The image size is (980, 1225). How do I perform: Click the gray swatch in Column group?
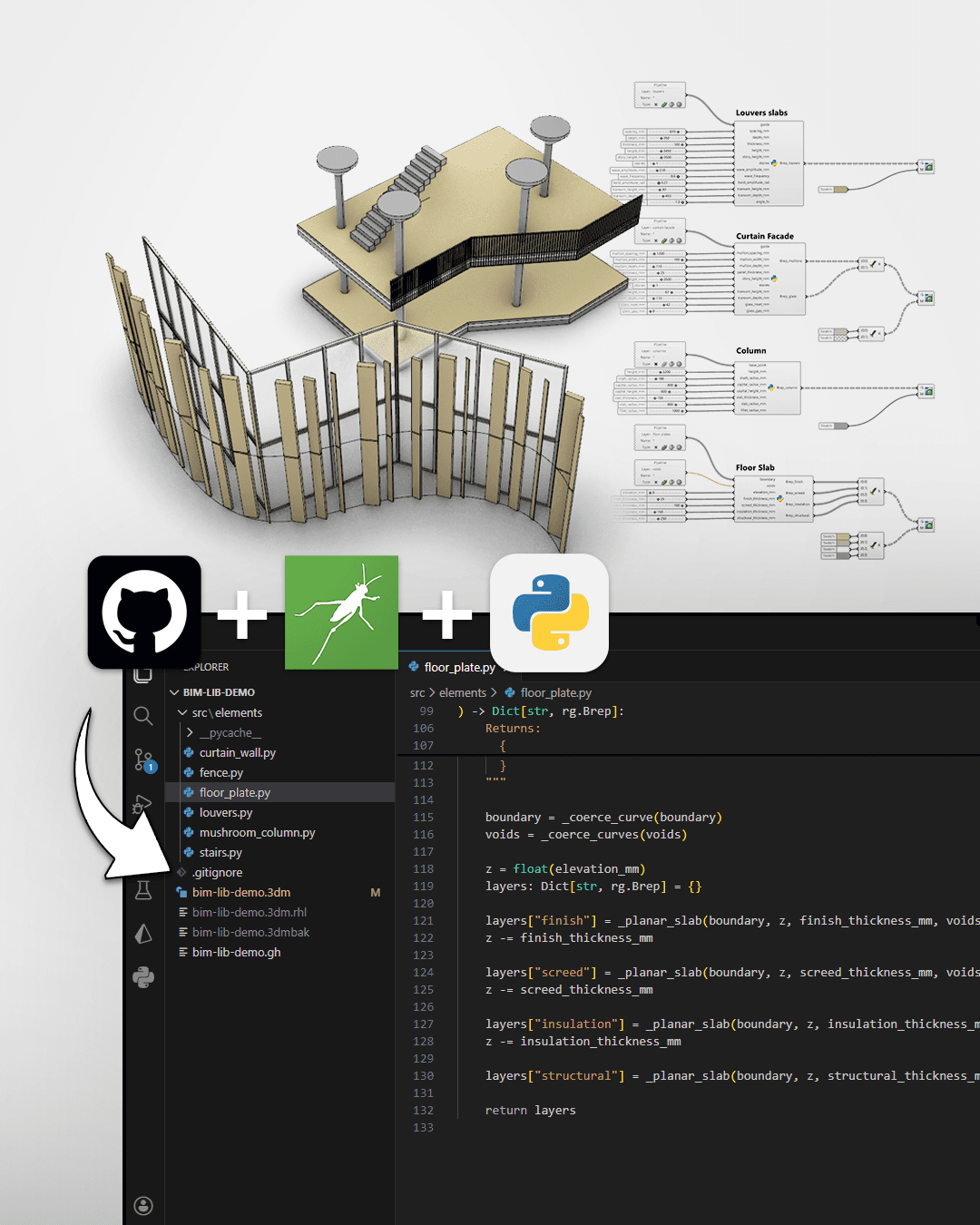tap(833, 426)
